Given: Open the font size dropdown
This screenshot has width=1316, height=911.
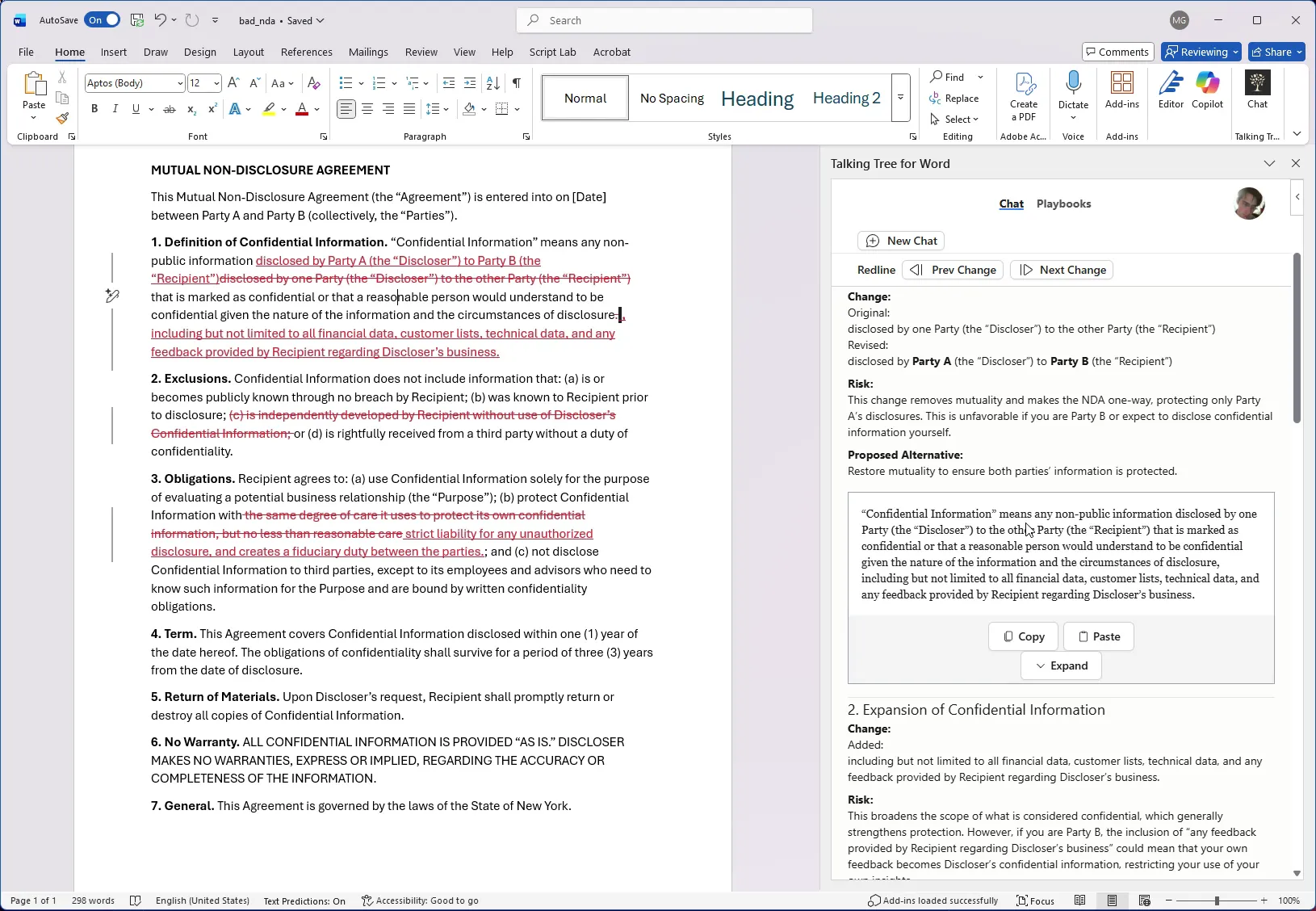Looking at the screenshot, I should 216,83.
